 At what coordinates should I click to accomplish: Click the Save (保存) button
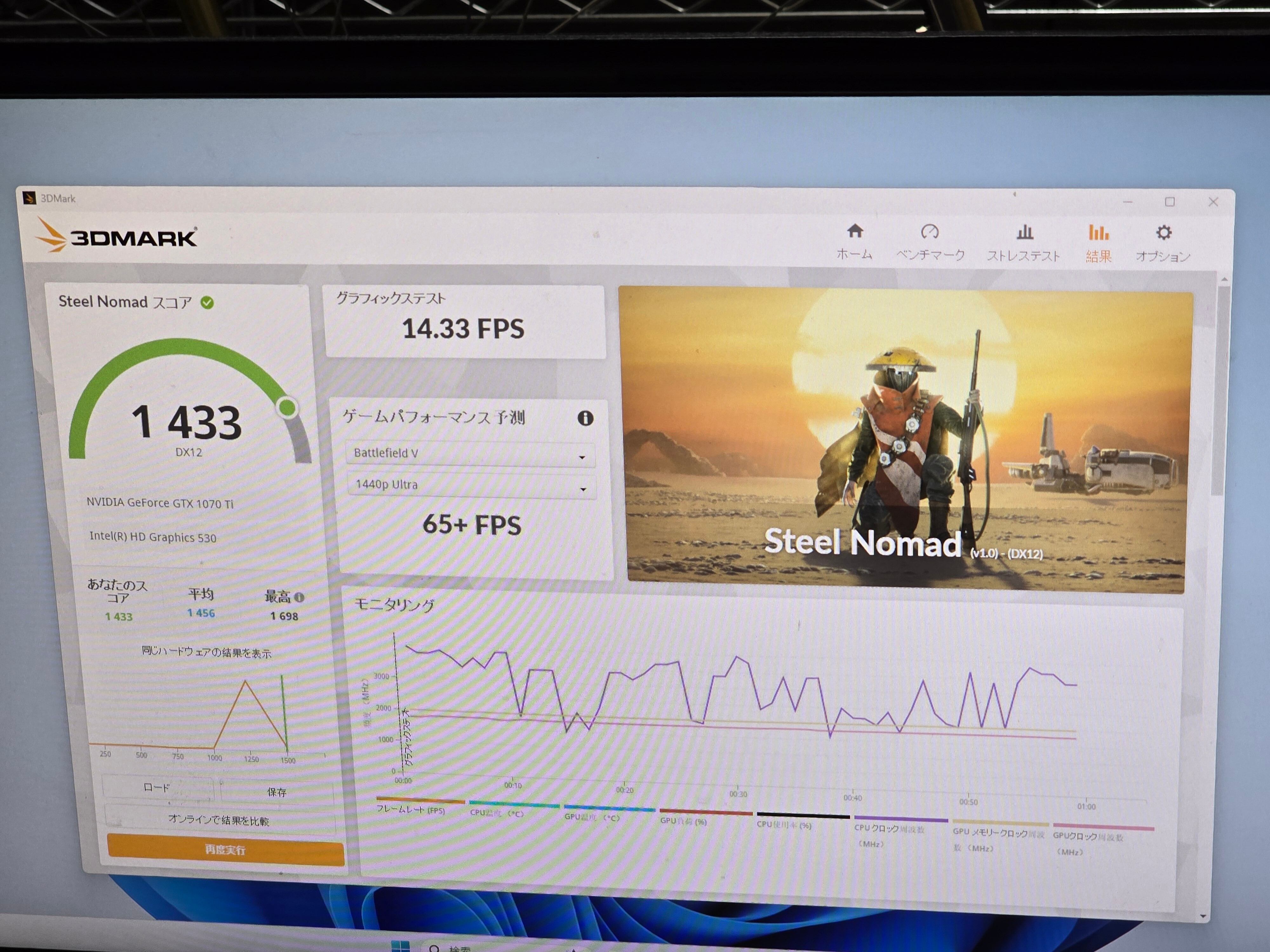(x=277, y=792)
